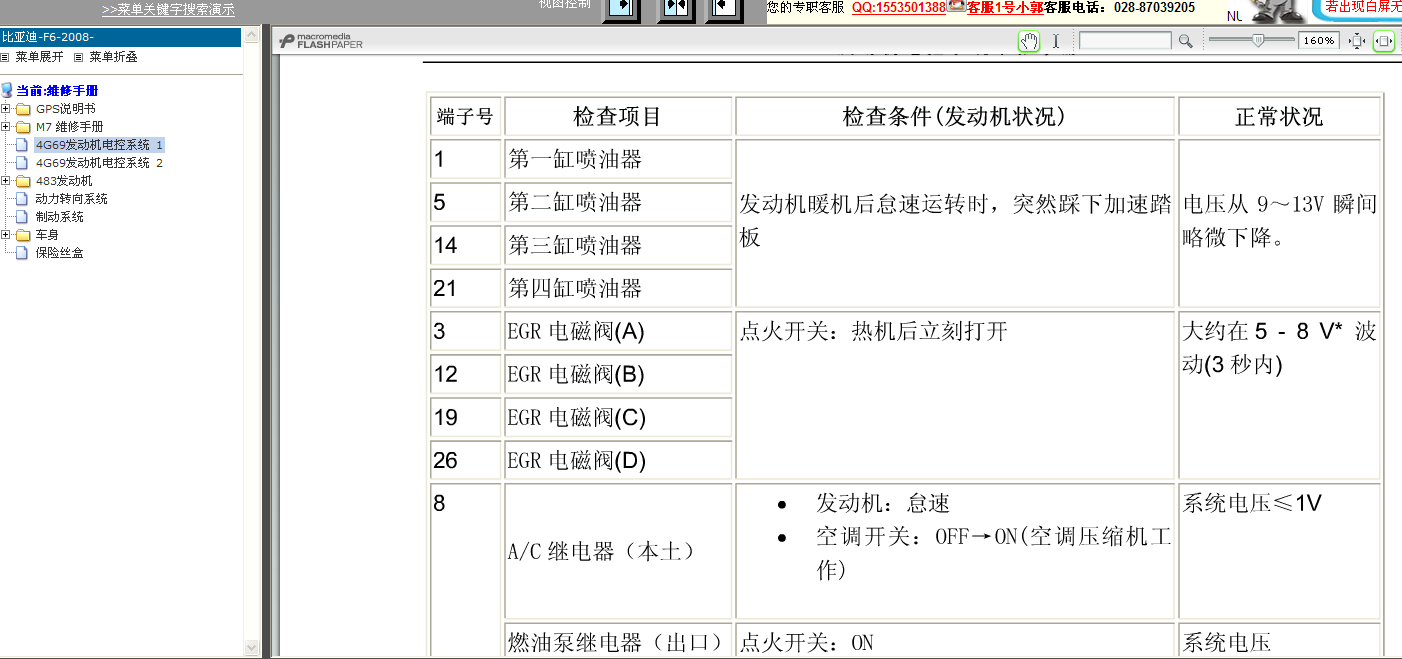Click the 端子号 column header

tap(466, 116)
